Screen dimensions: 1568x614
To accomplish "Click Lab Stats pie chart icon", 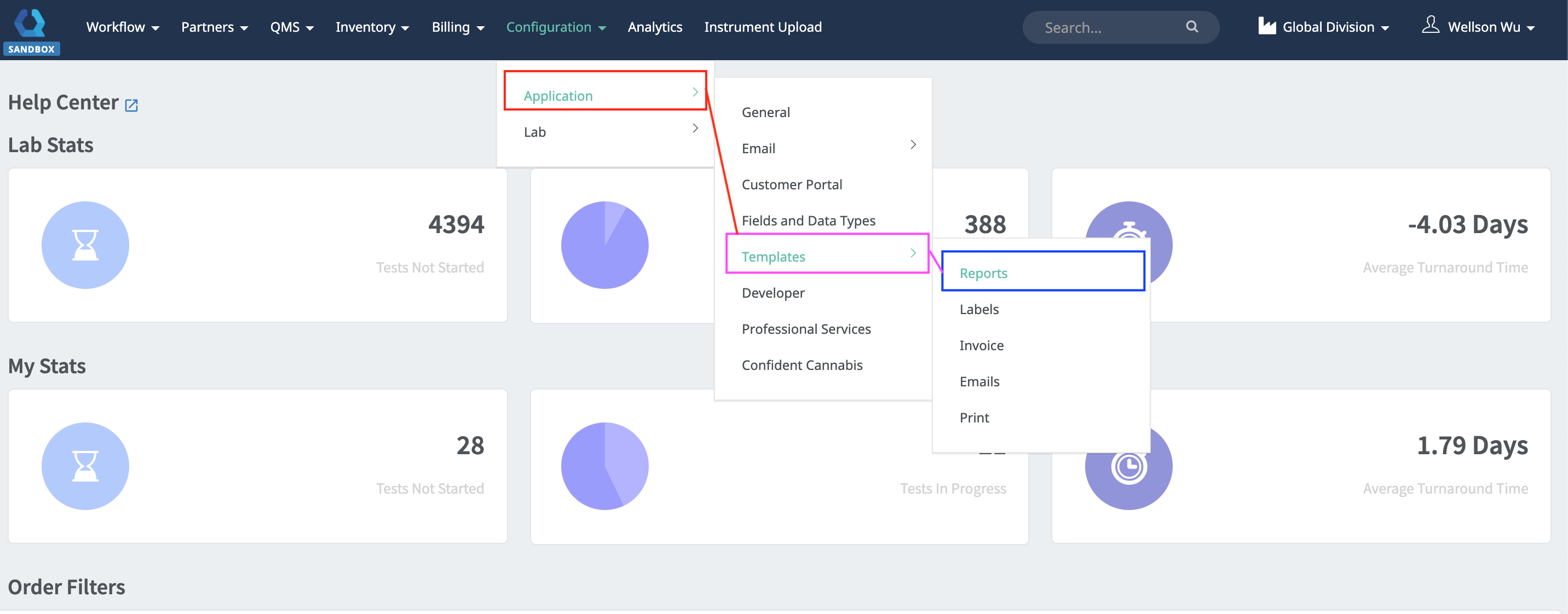I will [x=604, y=245].
